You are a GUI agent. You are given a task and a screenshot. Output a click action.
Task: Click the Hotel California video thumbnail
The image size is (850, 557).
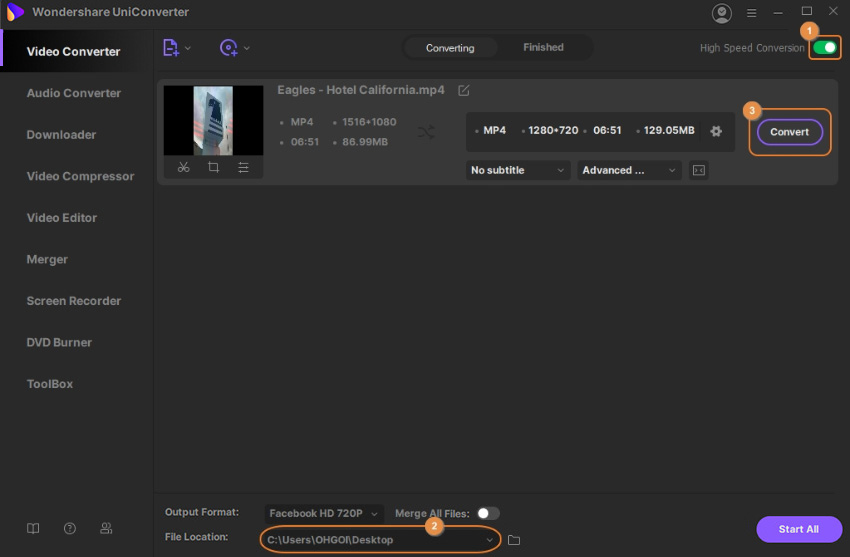(x=213, y=120)
